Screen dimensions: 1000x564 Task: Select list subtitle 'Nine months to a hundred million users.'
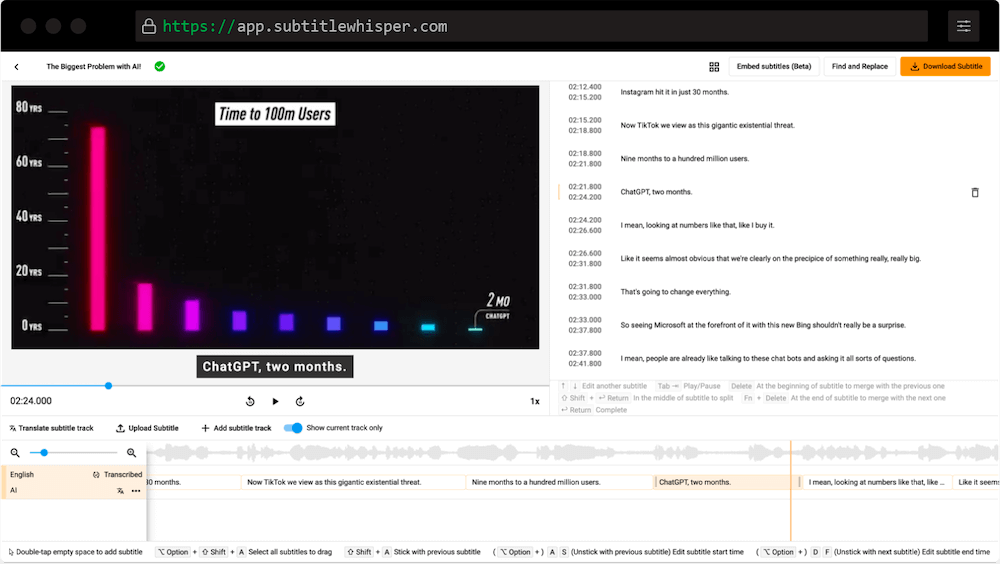tap(684, 158)
